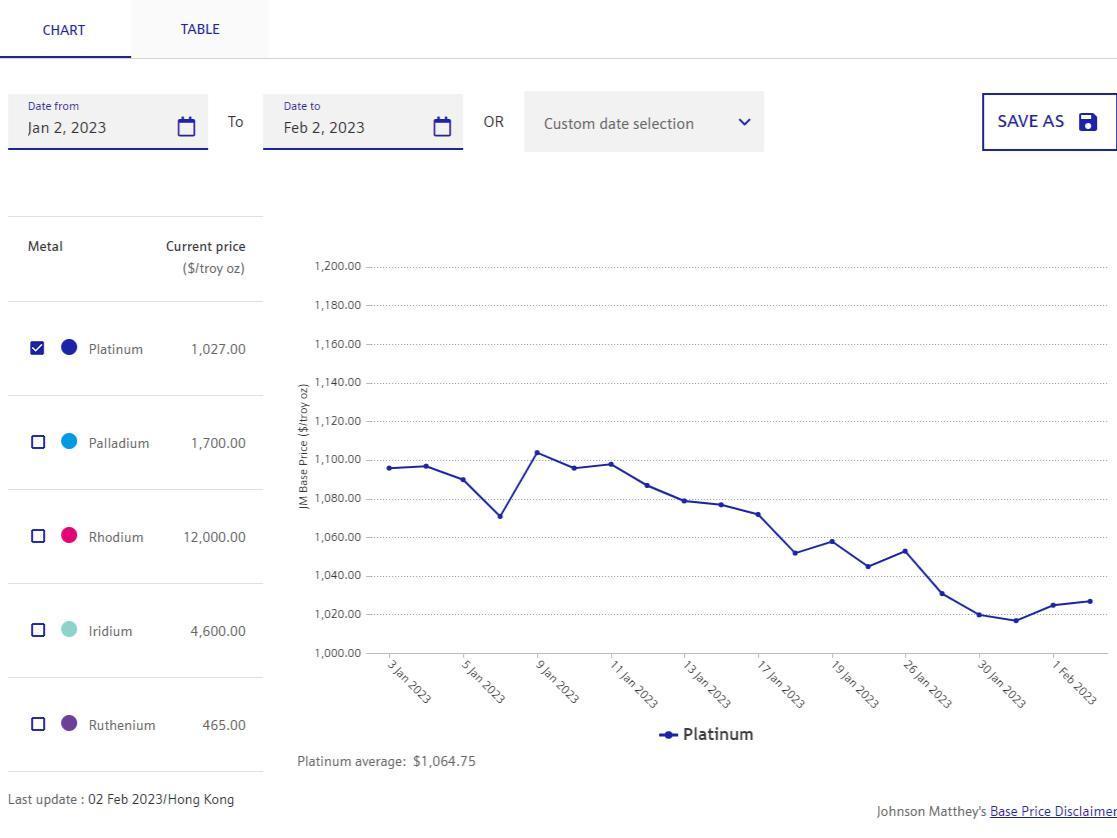Viewport: 1117px width, 838px height.
Task: Select the Ruthenium checkbox
Action: click(38, 724)
